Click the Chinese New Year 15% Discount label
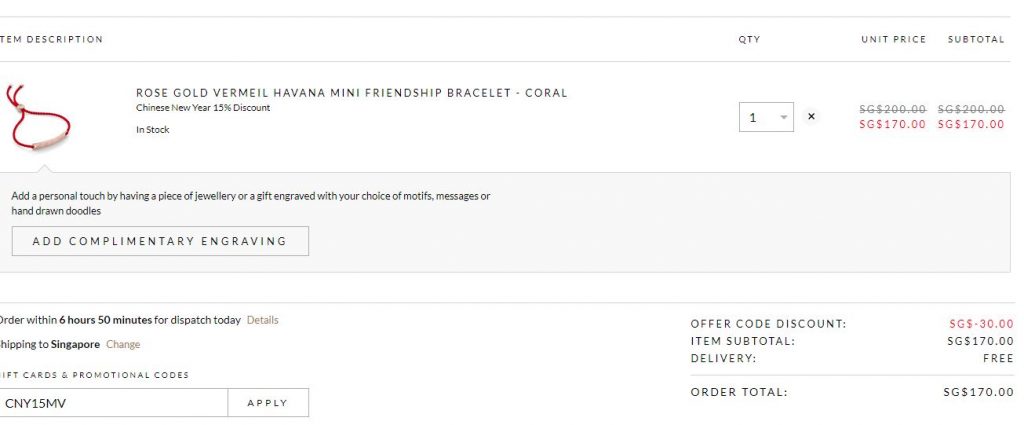The height and width of the screenshot is (425, 1024). [x=203, y=108]
